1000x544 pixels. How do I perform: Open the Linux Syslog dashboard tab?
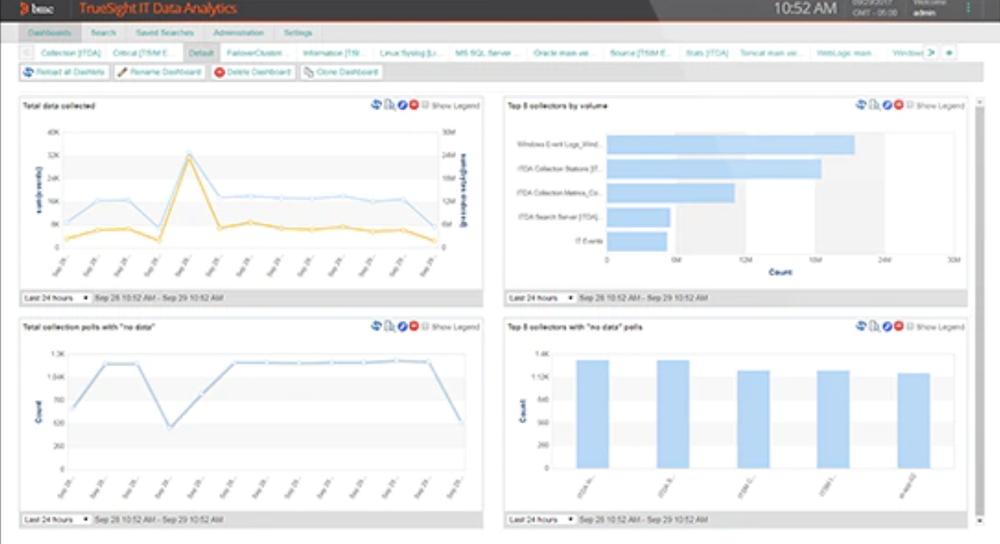(409, 53)
